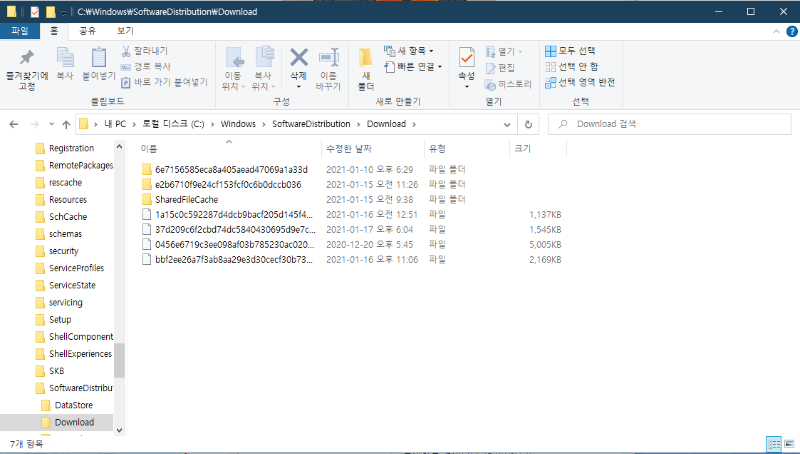Click the up-arrow parent folder button
Screen dimensions: 800x454
click(60, 124)
